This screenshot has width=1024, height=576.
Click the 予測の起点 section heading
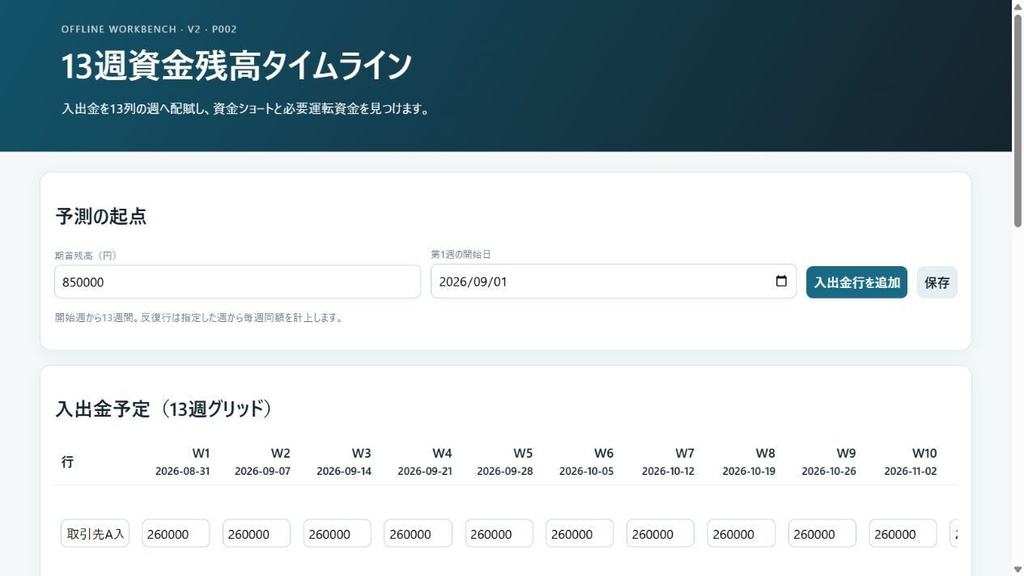pyautogui.click(x=101, y=216)
